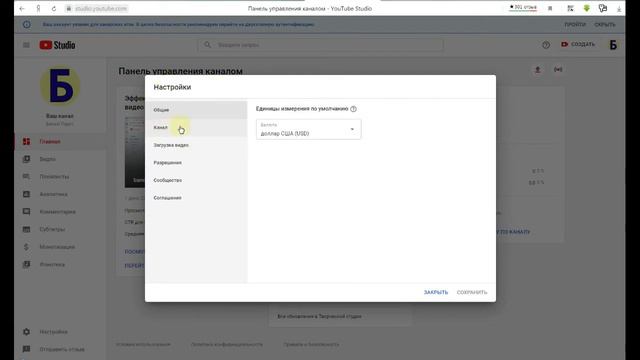Click the Настройки gear icon
Screen dimensions: 640x360
click(x=27, y=332)
